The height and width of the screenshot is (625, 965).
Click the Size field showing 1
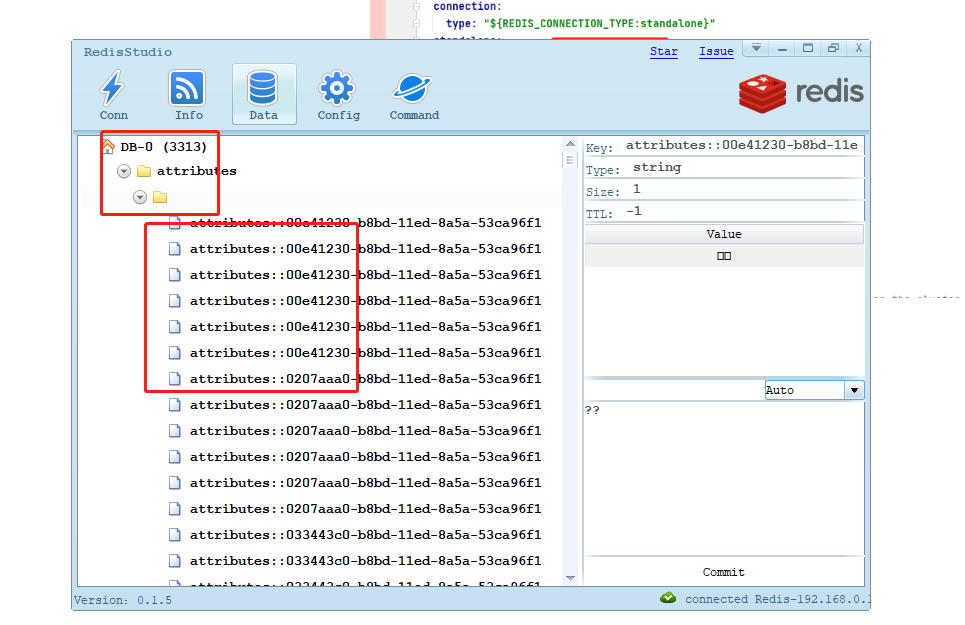(746, 189)
